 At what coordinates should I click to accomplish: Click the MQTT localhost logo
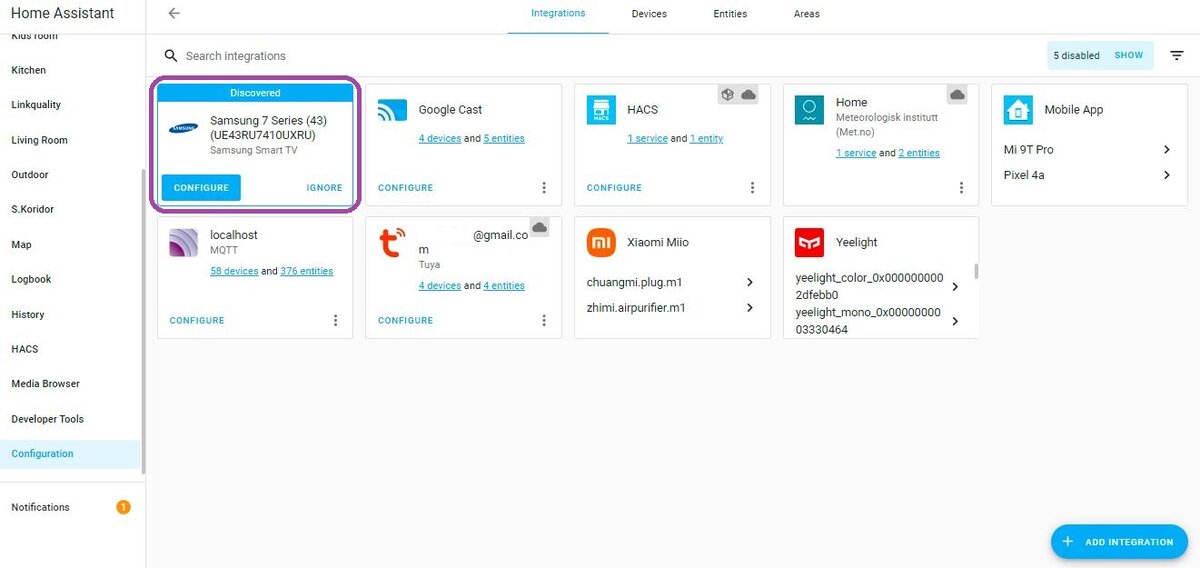[x=183, y=243]
